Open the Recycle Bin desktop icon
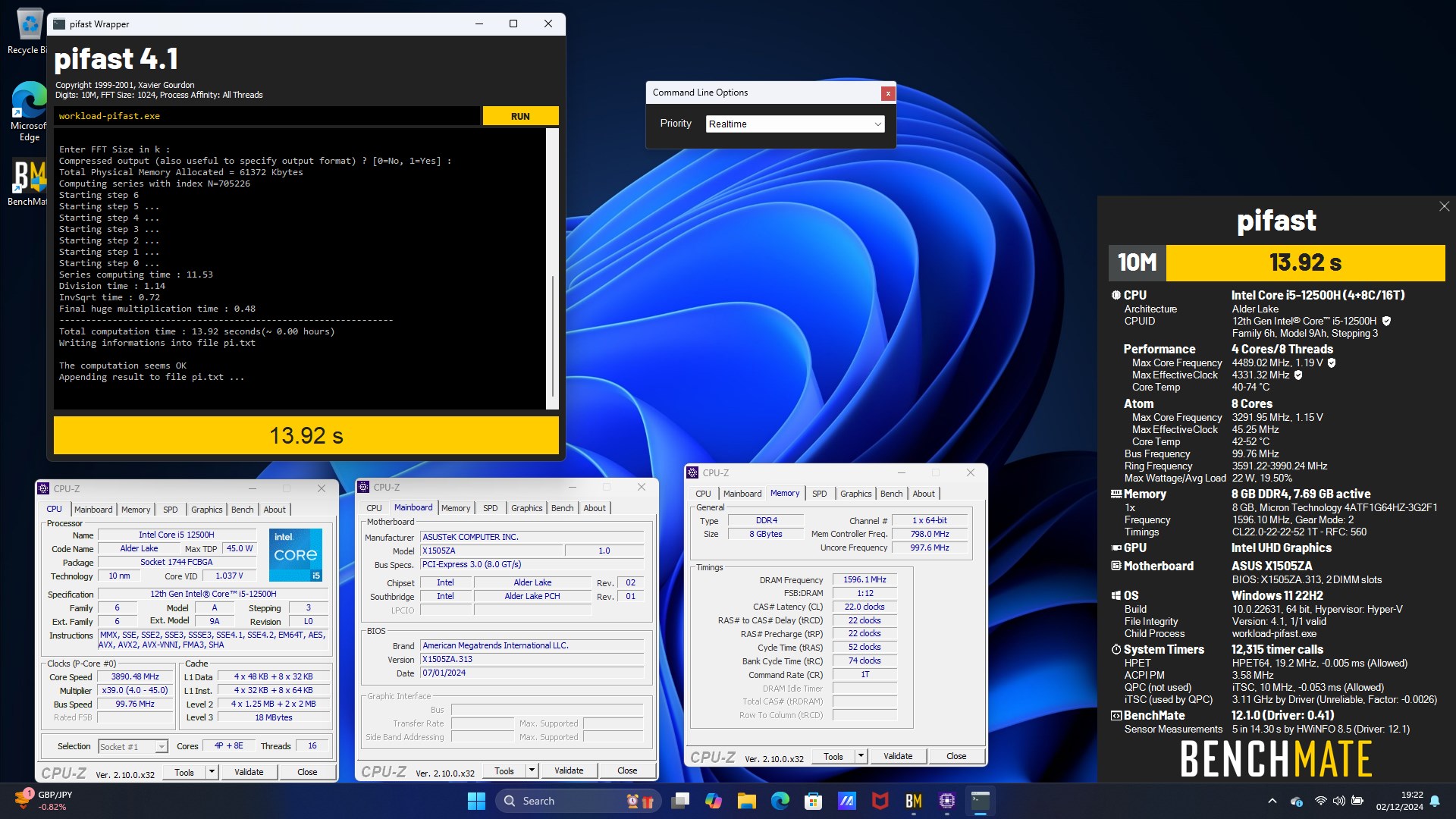This screenshot has width=1456, height=819. (x=29, y=32)
